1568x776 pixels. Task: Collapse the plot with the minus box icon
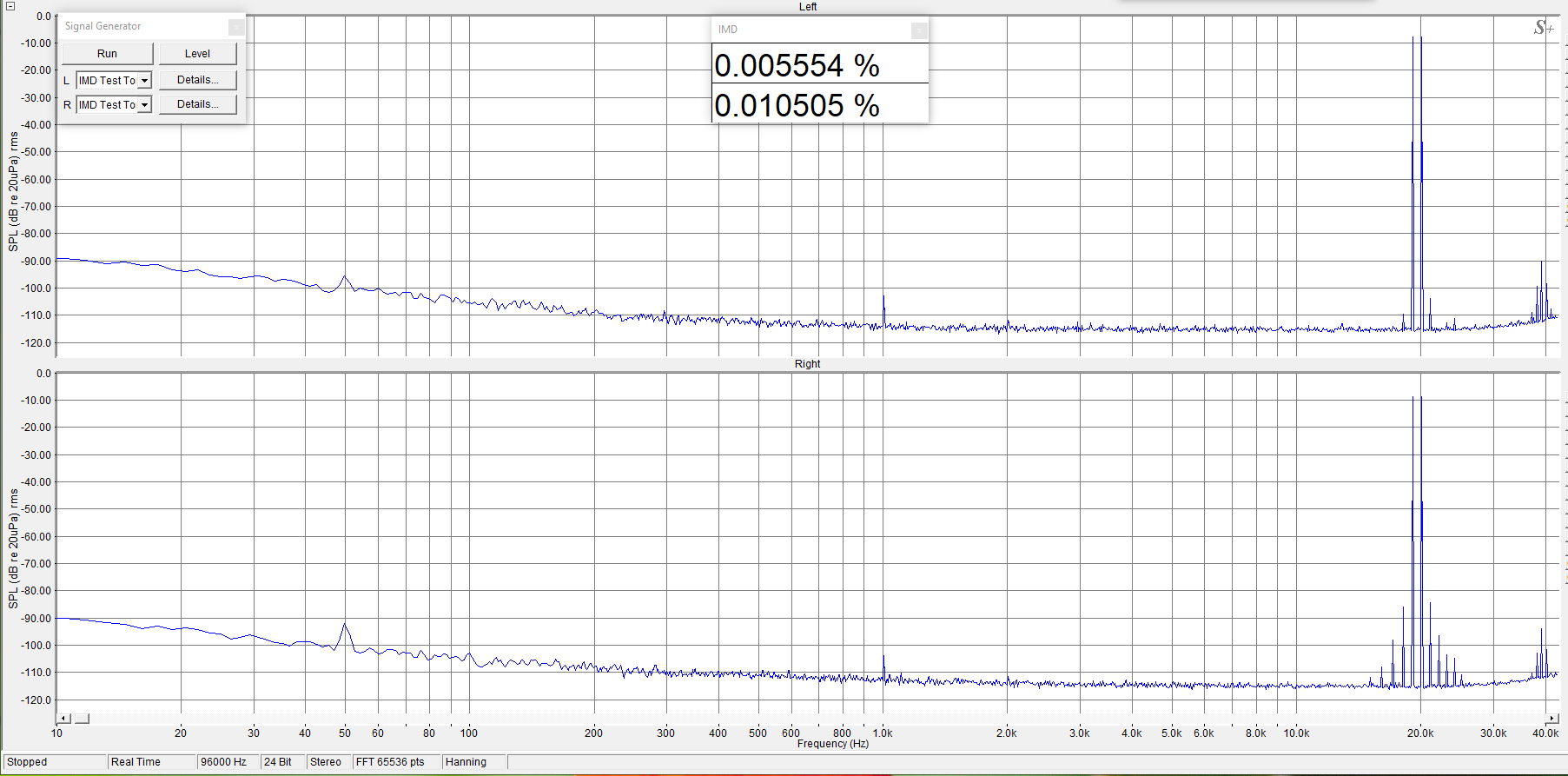pos(10,6)
